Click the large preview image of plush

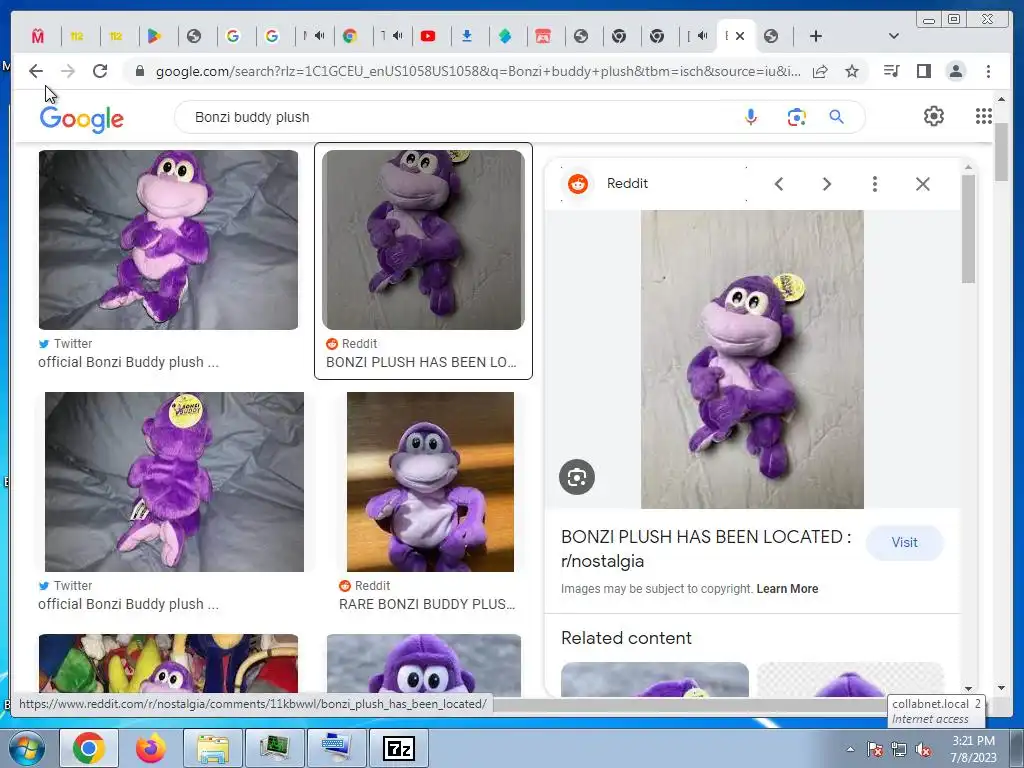tap(752, 359)
